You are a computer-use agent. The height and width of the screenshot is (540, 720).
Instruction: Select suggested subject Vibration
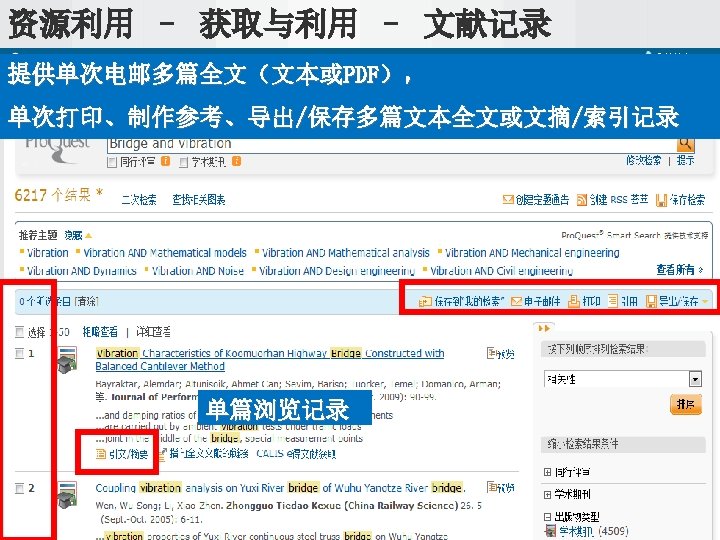(x=48, y=253)
